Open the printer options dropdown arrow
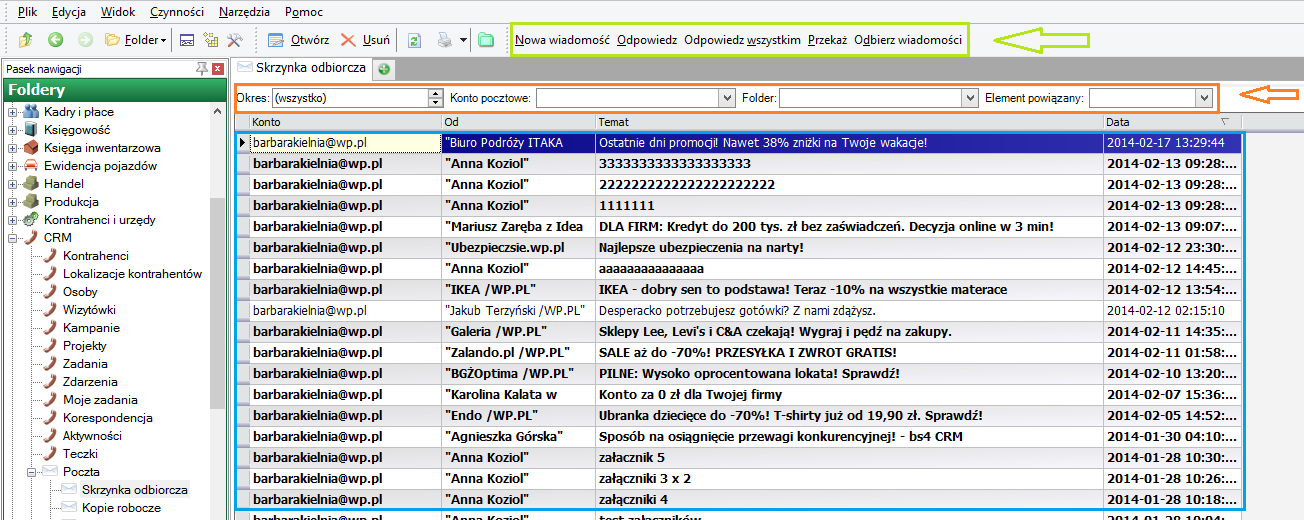The image size is (1304, 520). [465, 41]
